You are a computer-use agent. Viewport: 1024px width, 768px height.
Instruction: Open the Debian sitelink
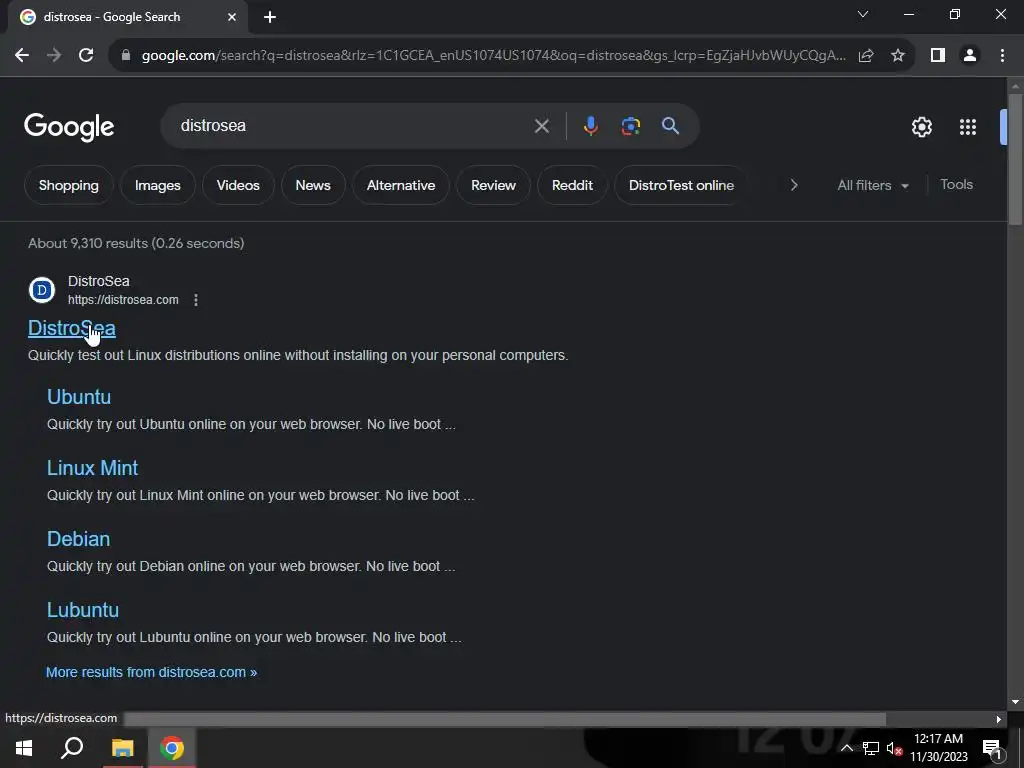(78, 539)
